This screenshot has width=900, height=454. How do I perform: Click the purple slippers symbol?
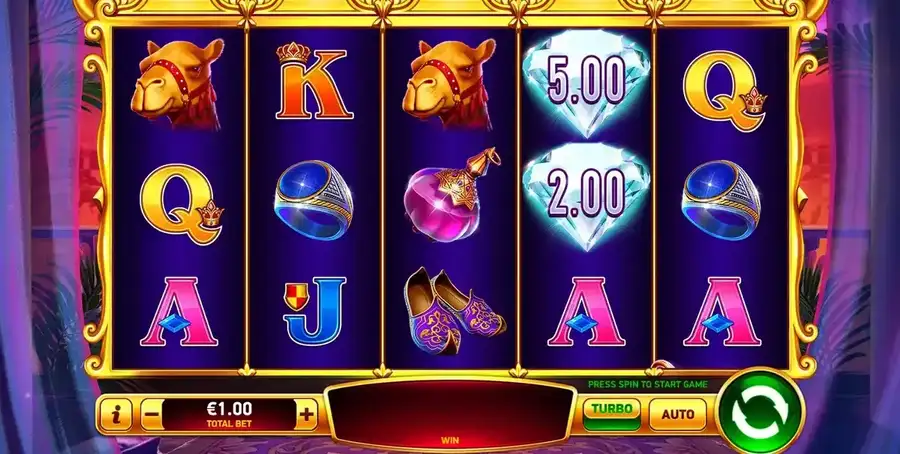coord(454,310)
